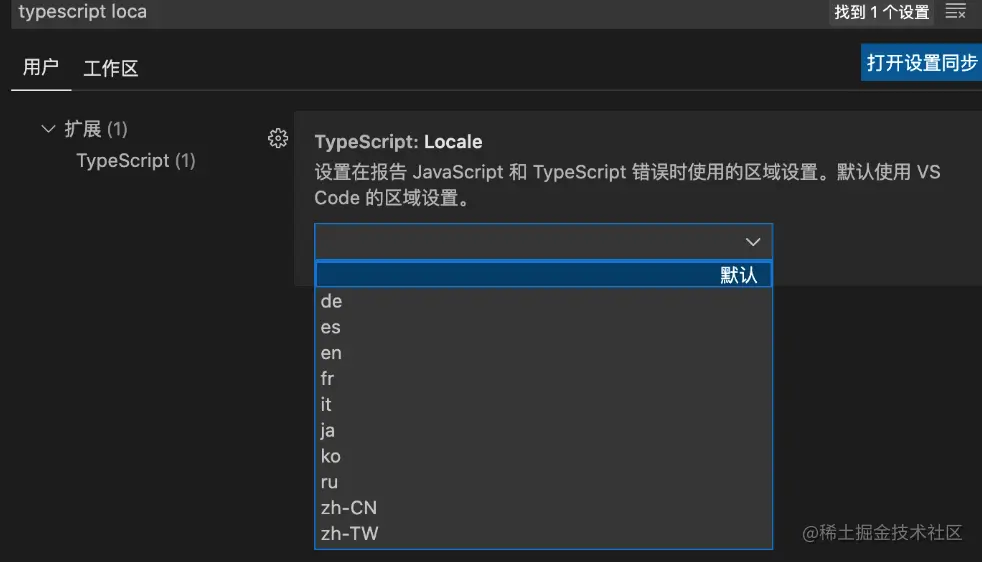
Task: Click the gear icon beside TypeScript Locale
Action: click(278, 138)
